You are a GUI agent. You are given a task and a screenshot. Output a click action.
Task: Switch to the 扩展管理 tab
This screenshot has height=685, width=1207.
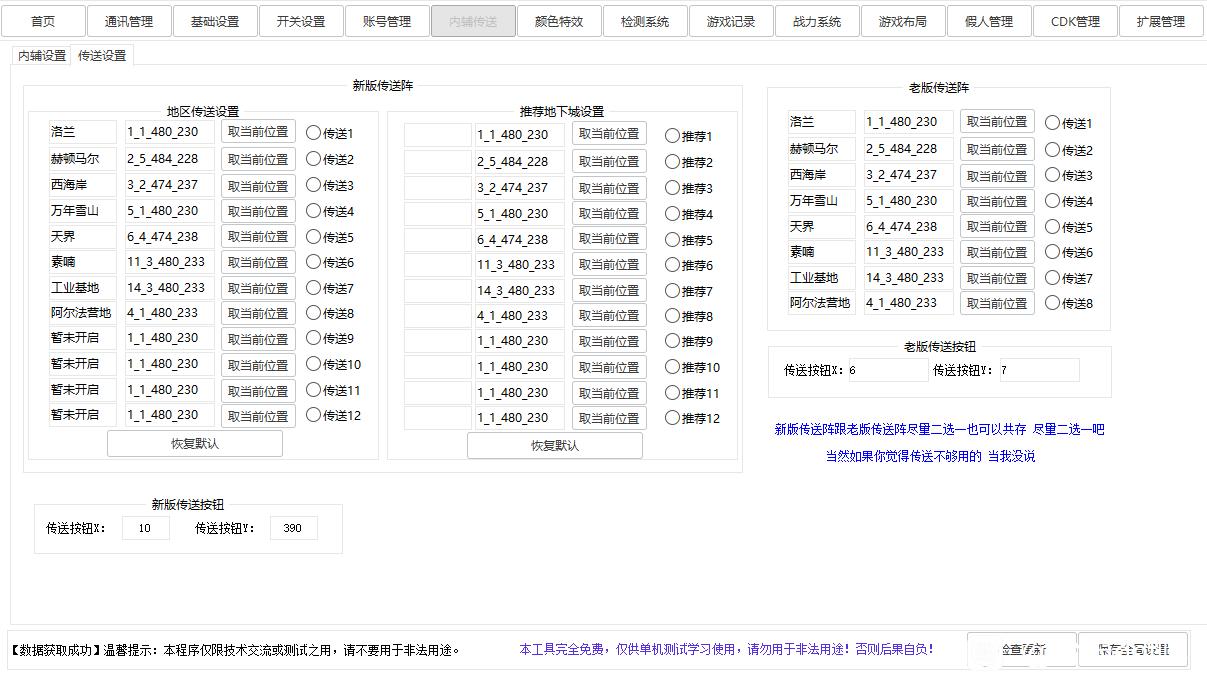pos(1161,21)
